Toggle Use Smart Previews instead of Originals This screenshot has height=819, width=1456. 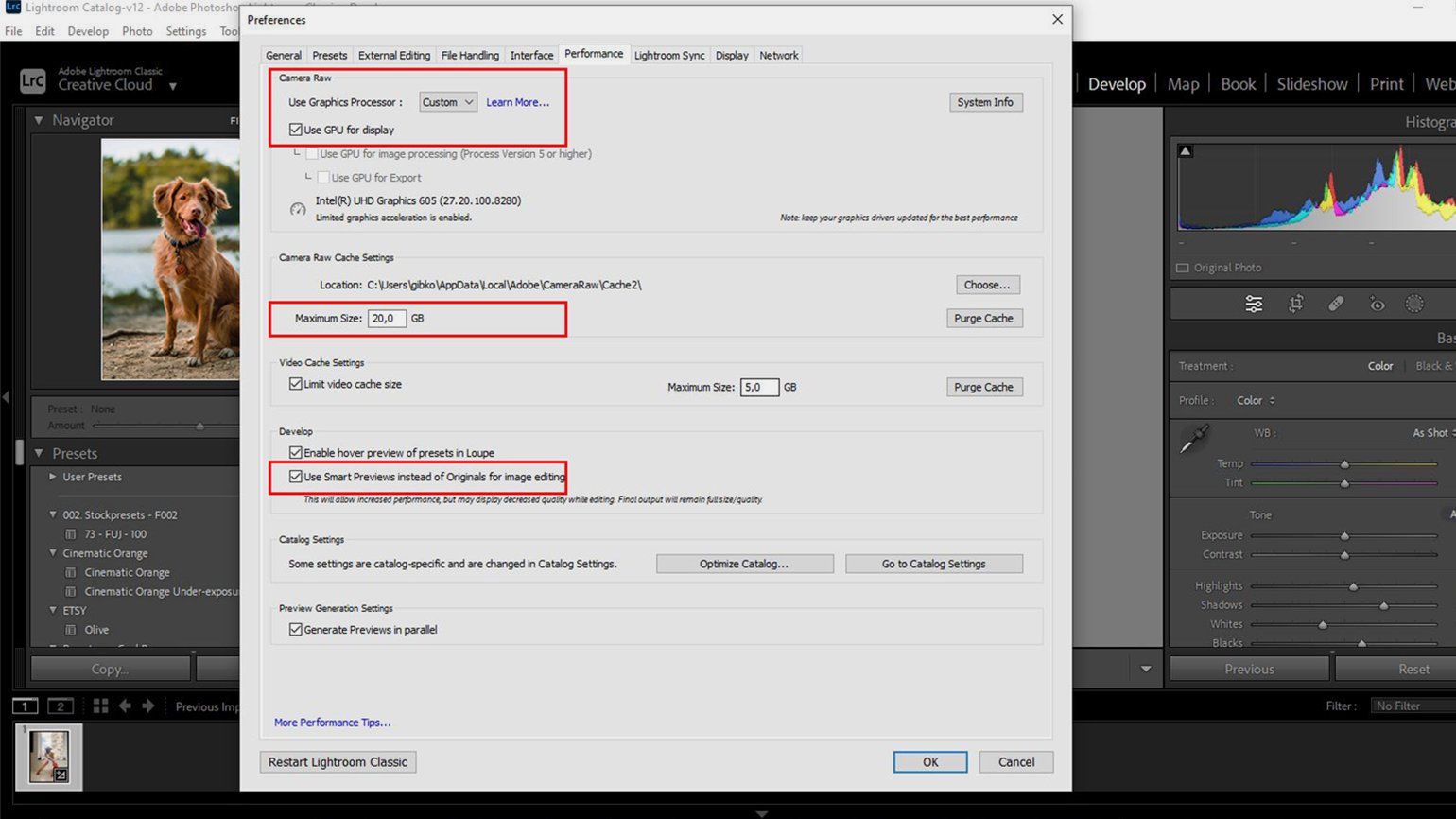pyautogui.click(x=296, y=477)
